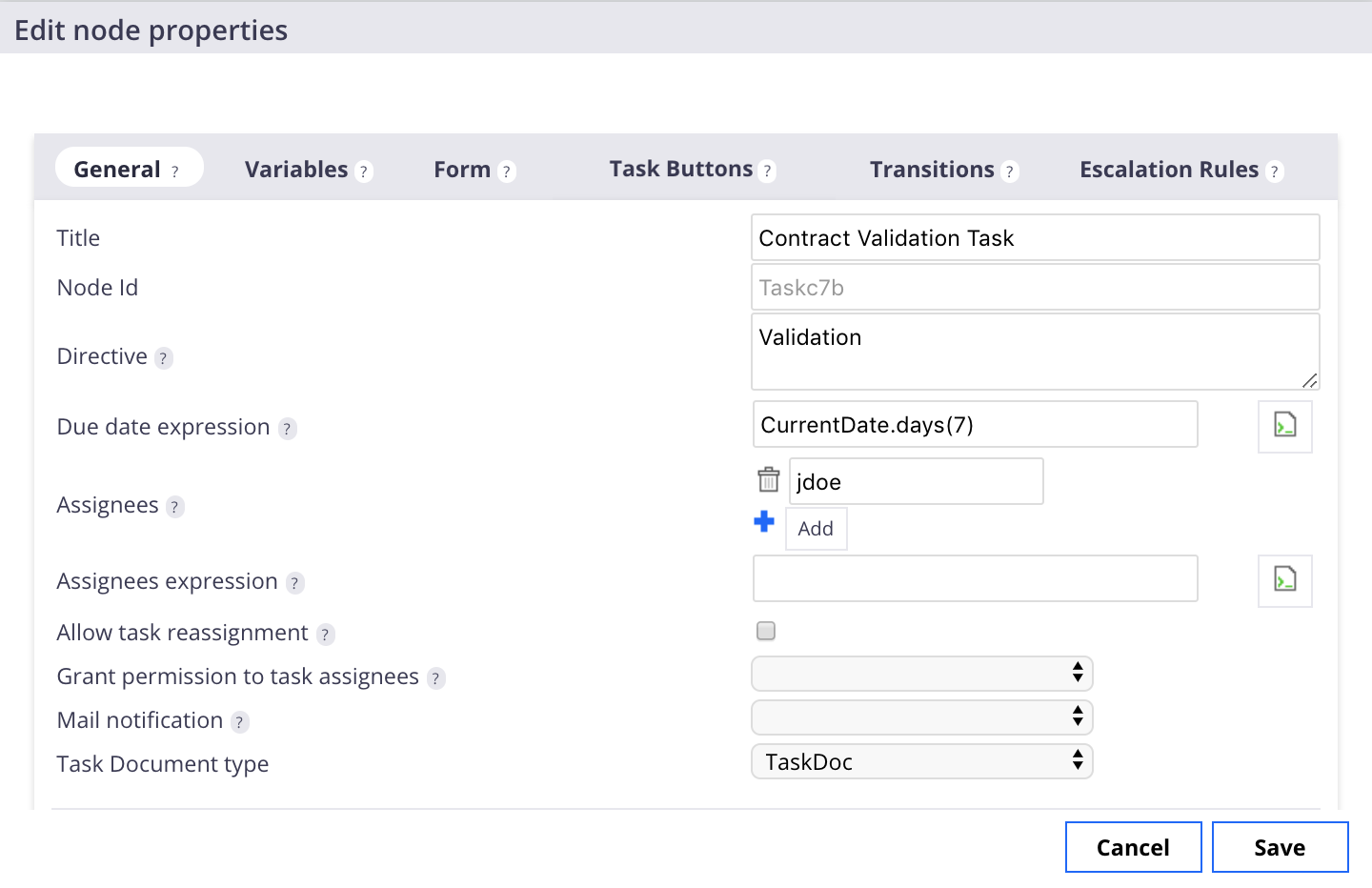Show help for the Transitions tab

pyautogui.click(x=1010, y=172)
